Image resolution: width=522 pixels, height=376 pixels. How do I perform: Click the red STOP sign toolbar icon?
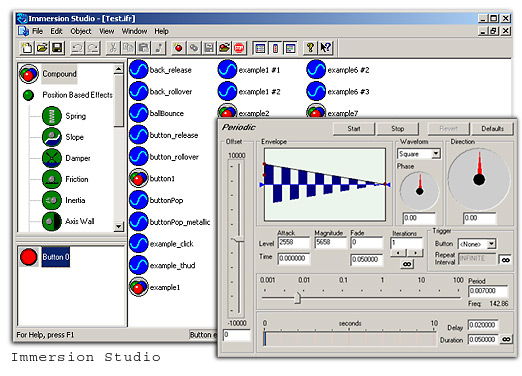click(239, 48)
